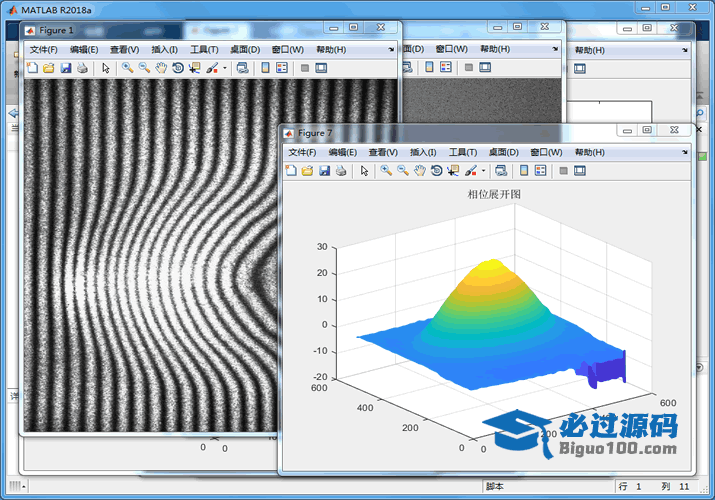Open 工具(T) menu in Figure 1
This screenshot has height=500, width=715.
(204, 50)
